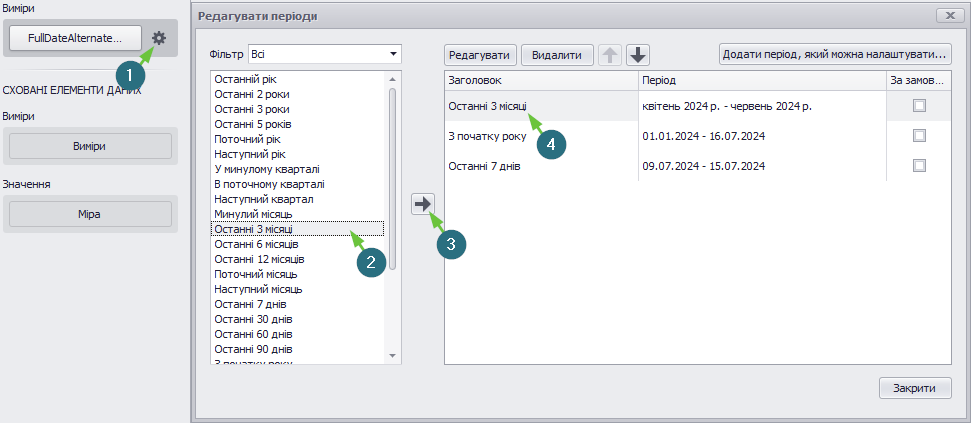Move selected period down with arrow
This screenshot has height=423, width=971.
(637, 55)
